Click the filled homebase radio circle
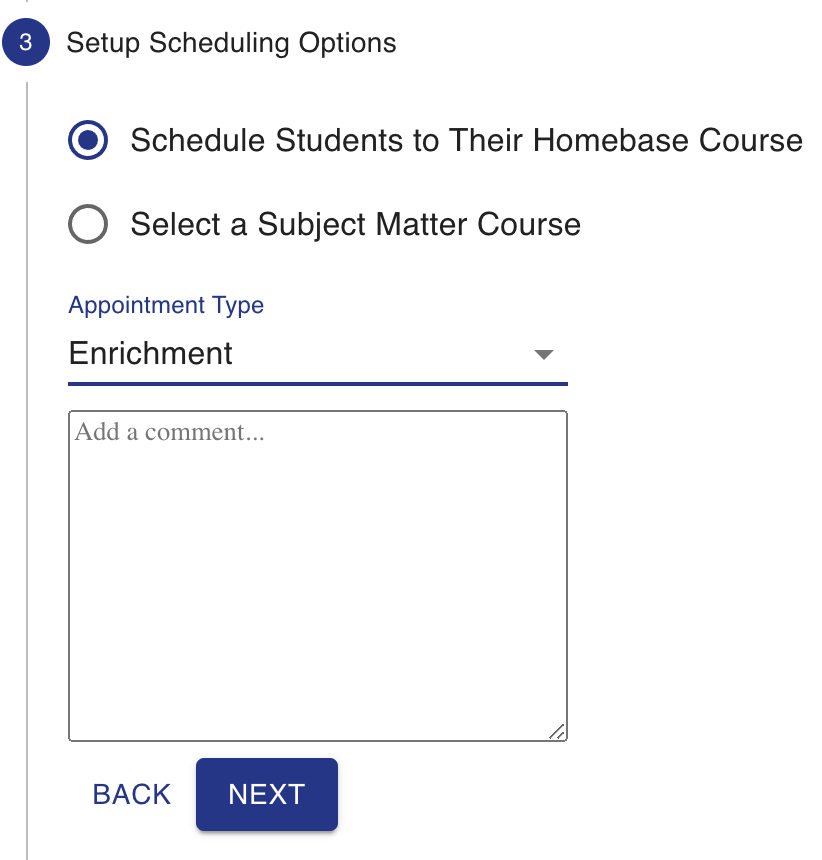This screenshot has height=860, width=822. pos(88,140)
